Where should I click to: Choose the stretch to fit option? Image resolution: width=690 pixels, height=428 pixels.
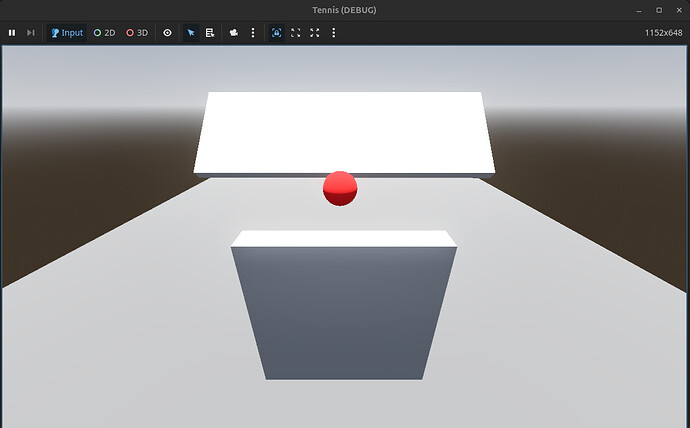tap(315, 33)
